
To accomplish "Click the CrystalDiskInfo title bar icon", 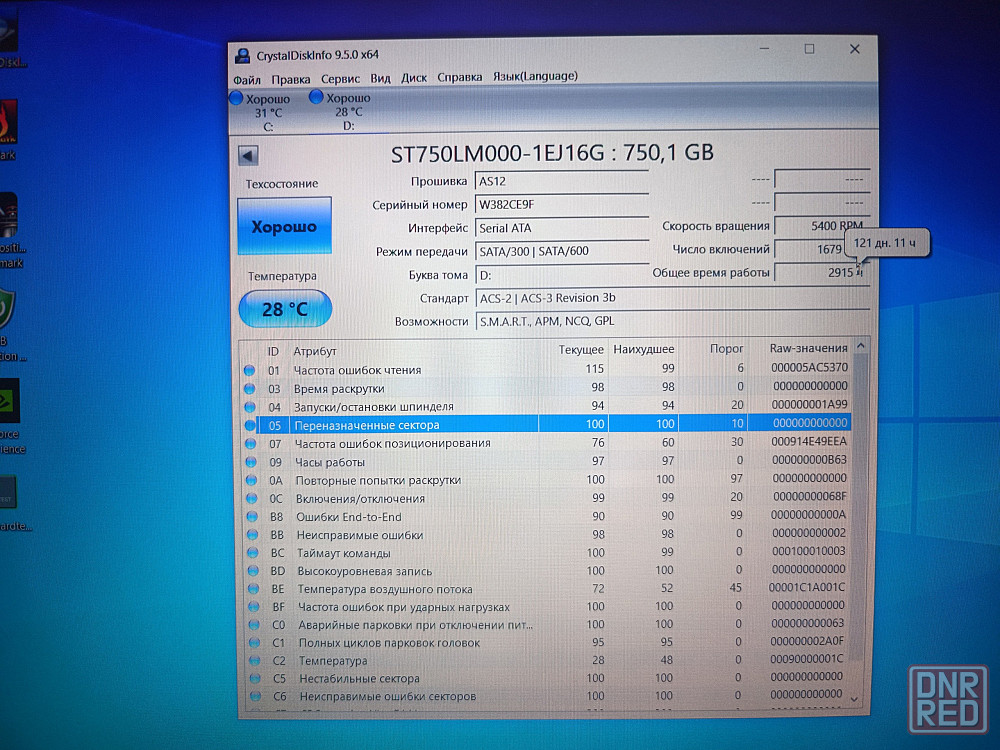I will click(x=242, y=56).
